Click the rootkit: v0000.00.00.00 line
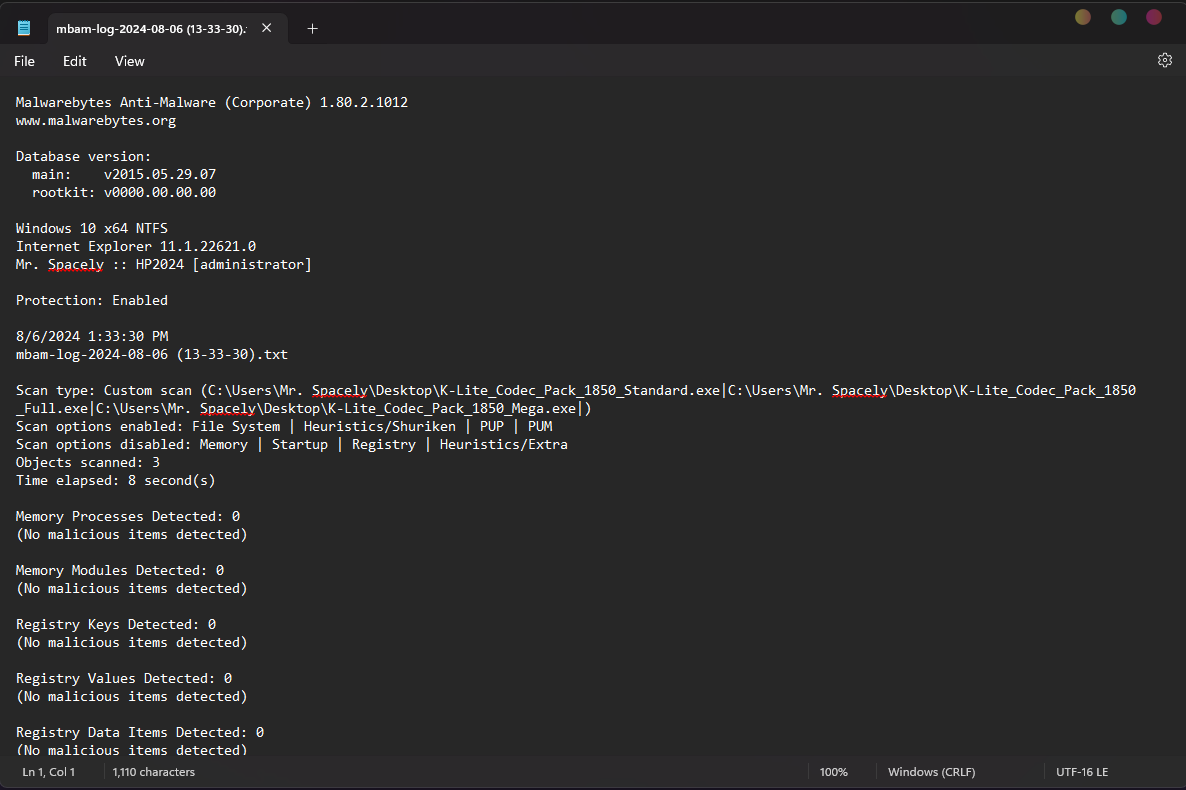This screenshot has height=790, width=1186. [x=124, y=192]
